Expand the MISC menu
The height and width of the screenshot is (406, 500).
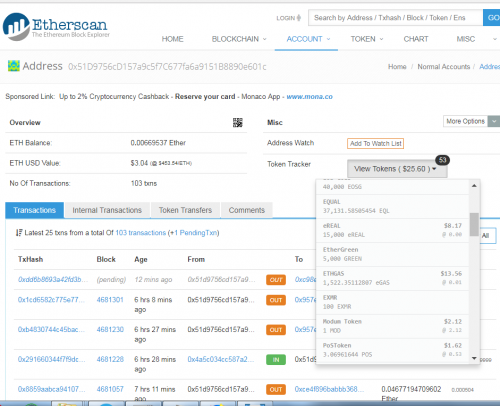coord(476,39)
